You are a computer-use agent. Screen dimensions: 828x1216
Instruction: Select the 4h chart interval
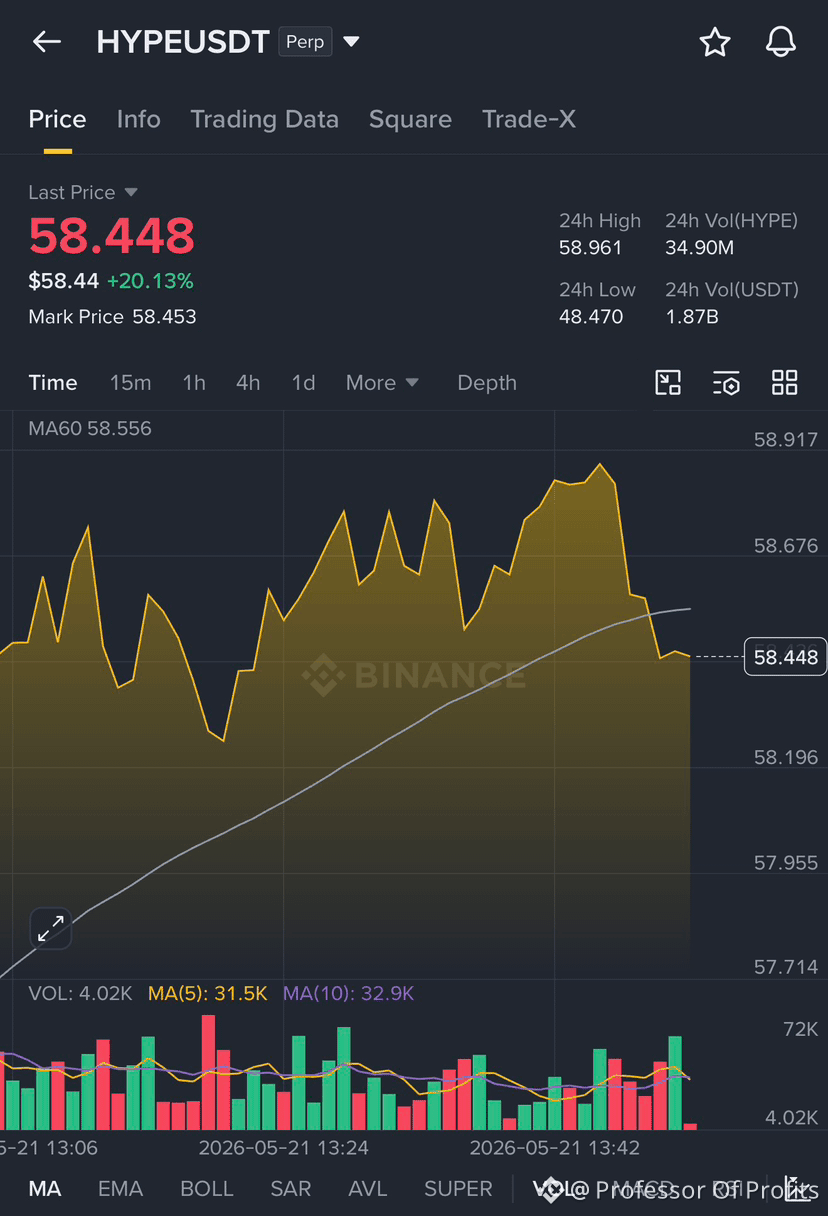tap(248, 383)
